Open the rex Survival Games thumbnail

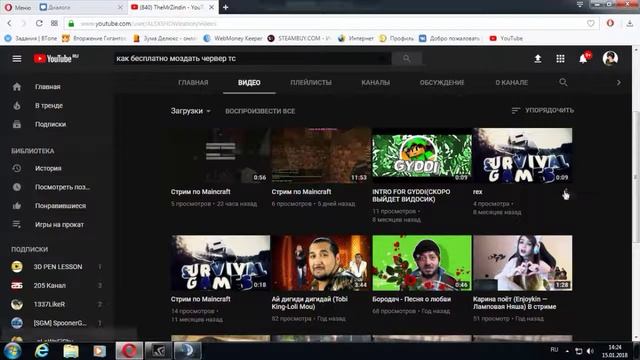tap(522, 156)
